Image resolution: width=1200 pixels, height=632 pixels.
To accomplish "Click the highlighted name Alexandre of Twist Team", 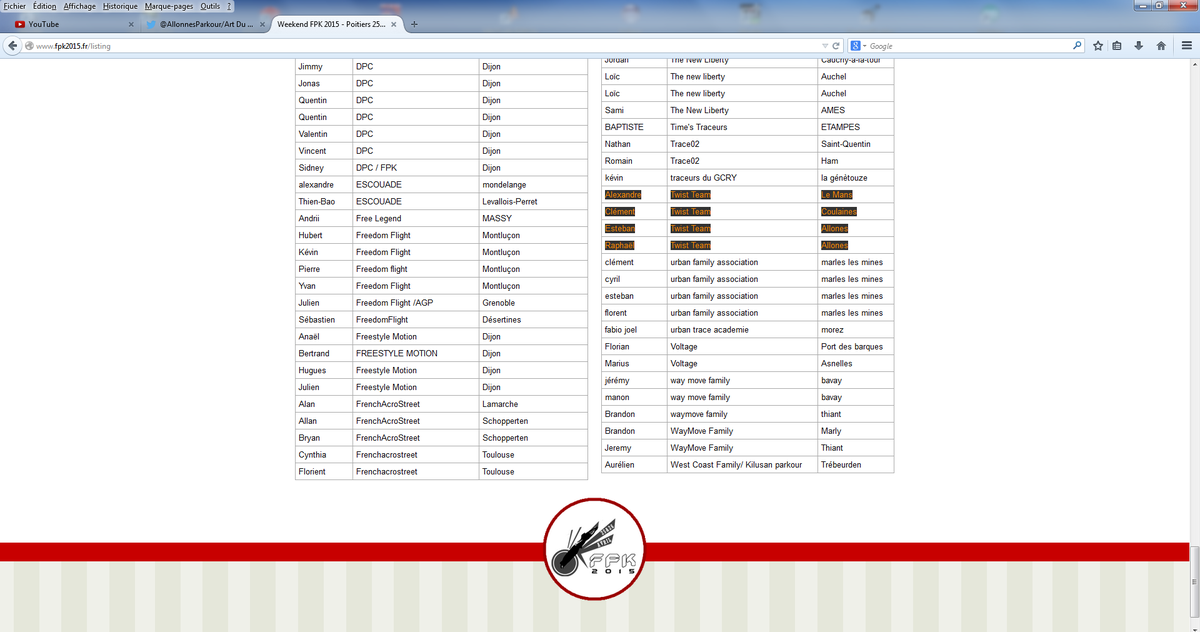I will pyautogui.click(x=623, y=195).
